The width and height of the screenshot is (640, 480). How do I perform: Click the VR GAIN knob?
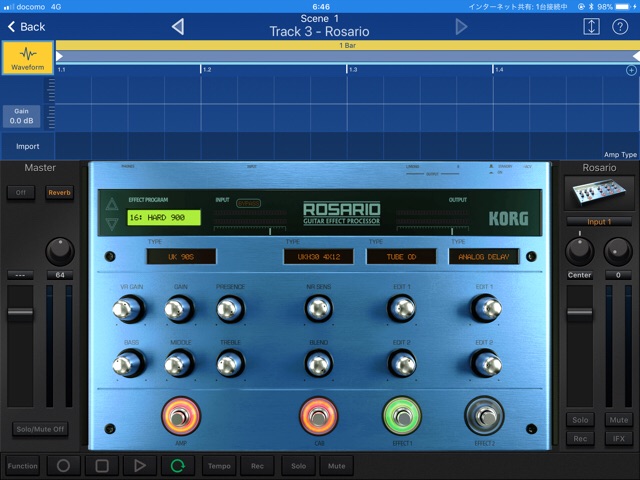click(129, 309)
